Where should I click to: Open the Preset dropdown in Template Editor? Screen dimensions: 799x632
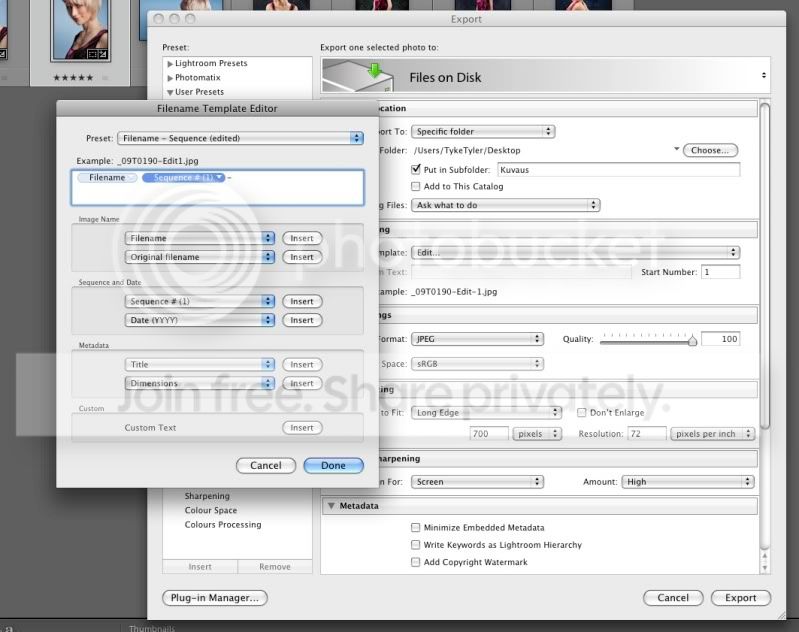pos(240,138)
